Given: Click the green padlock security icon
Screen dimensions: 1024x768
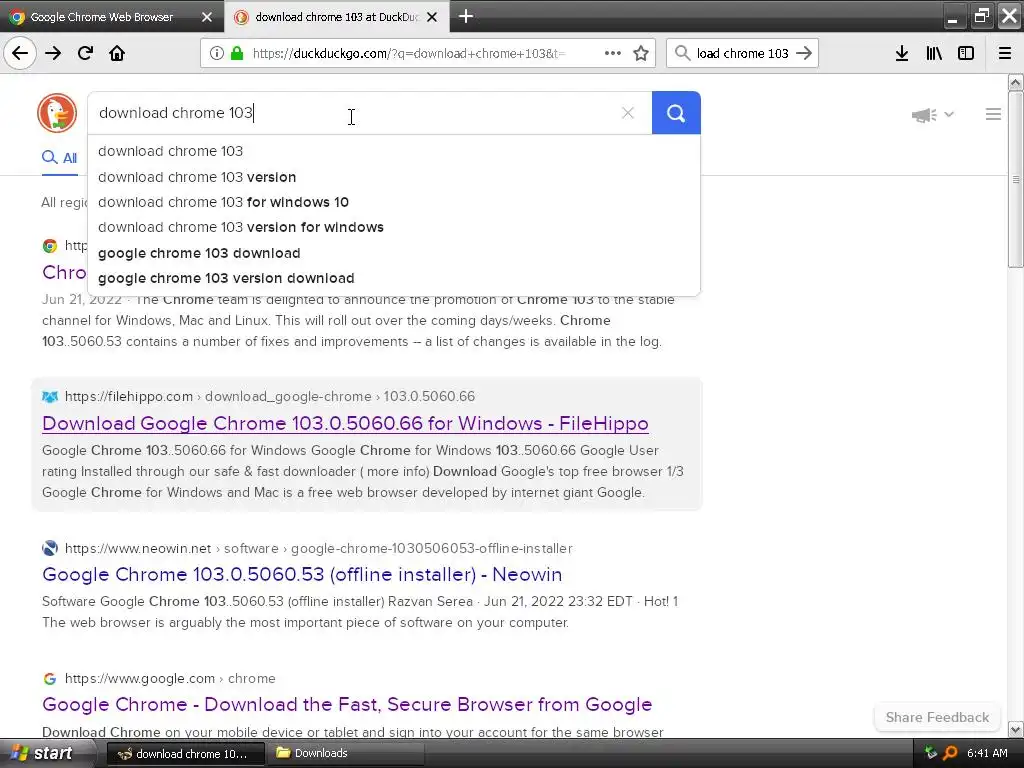Looking at the screenshot, I should 237,53.
